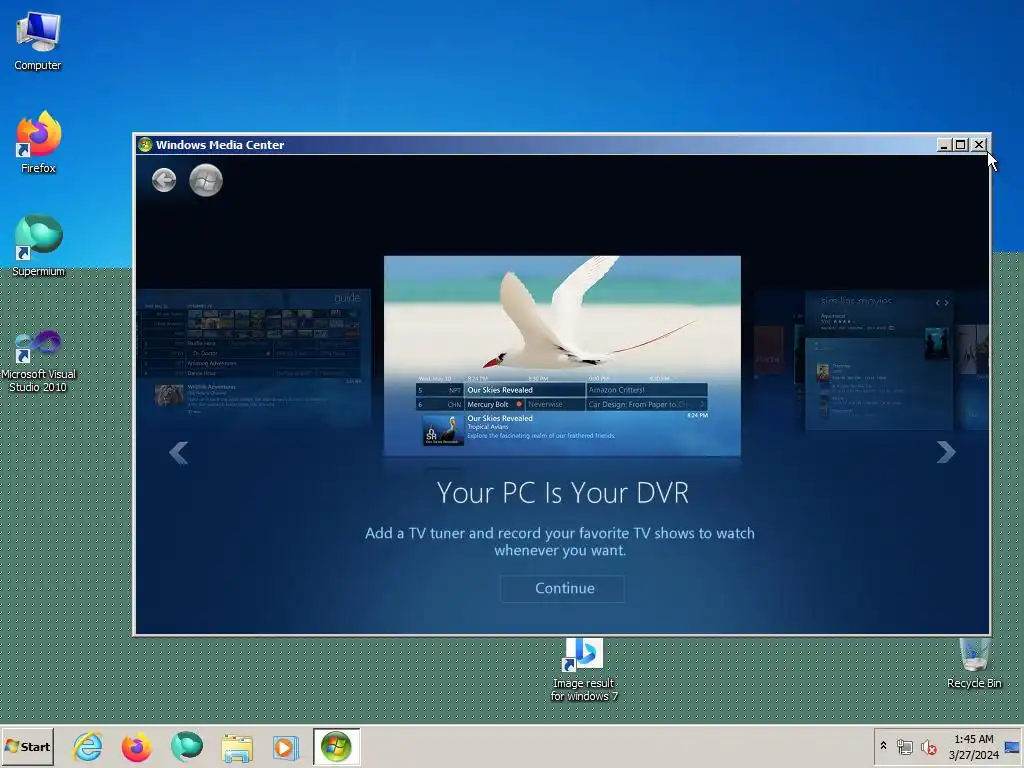Open Windows Media Player from taskbar
Image resolution: width=1024 pixels, height=768 pixels.
(x=285, y=747)
